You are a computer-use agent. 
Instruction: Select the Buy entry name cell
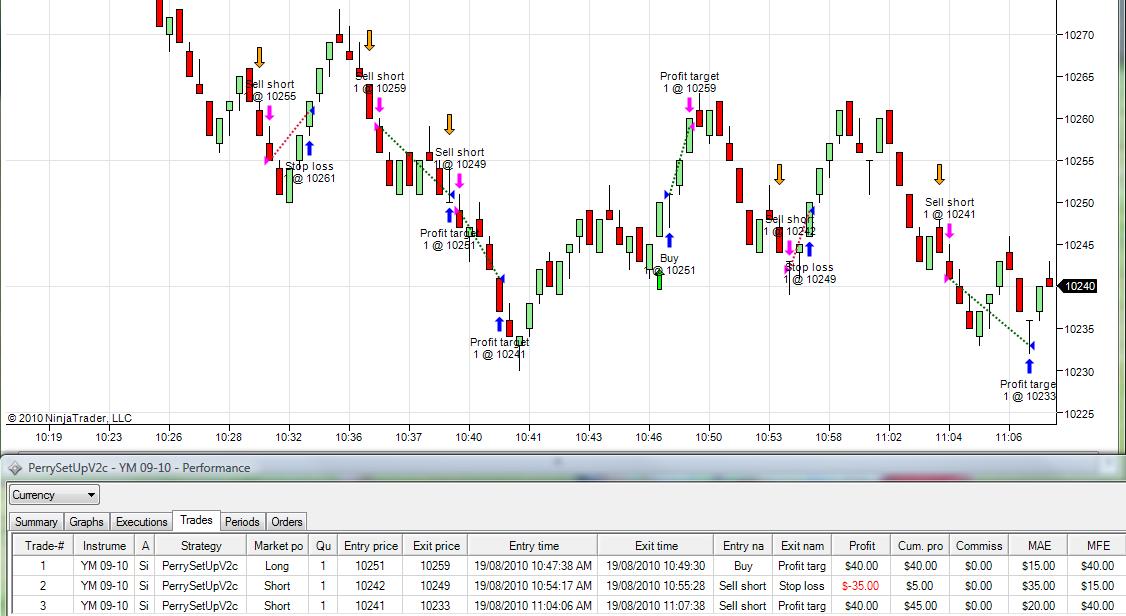pos(743,566)
